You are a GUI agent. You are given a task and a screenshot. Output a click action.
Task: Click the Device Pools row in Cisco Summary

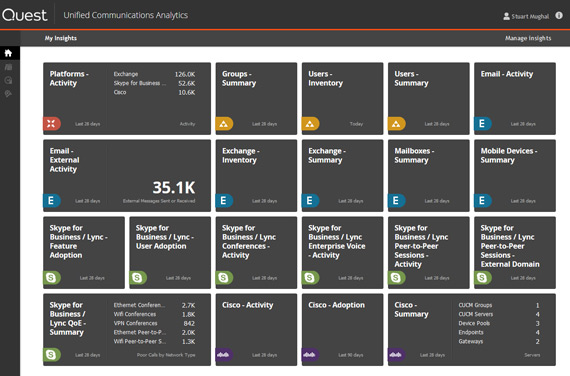(x=499, y=323)
